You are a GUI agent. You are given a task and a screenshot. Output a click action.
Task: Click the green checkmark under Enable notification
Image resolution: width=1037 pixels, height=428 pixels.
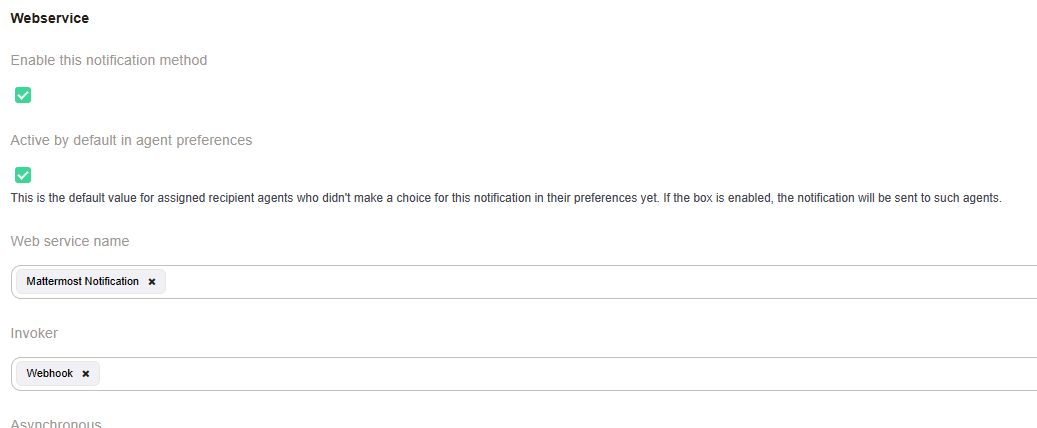pos(23,95)
